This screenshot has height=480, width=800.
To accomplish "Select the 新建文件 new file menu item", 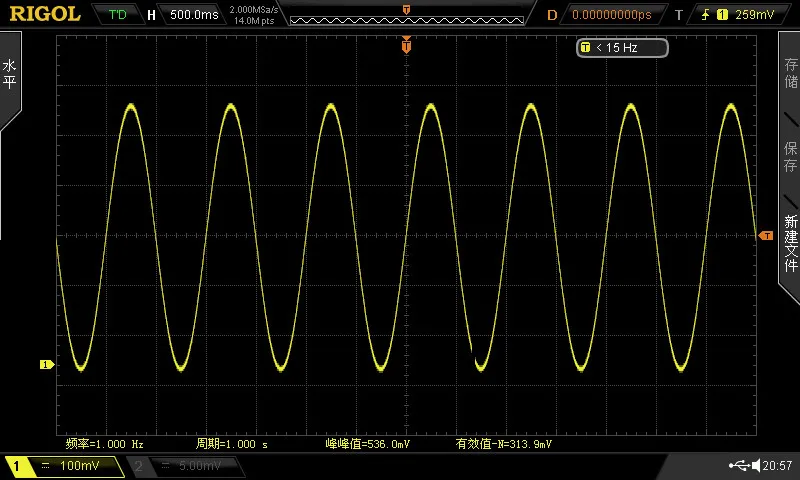I will tap(791, 243).
